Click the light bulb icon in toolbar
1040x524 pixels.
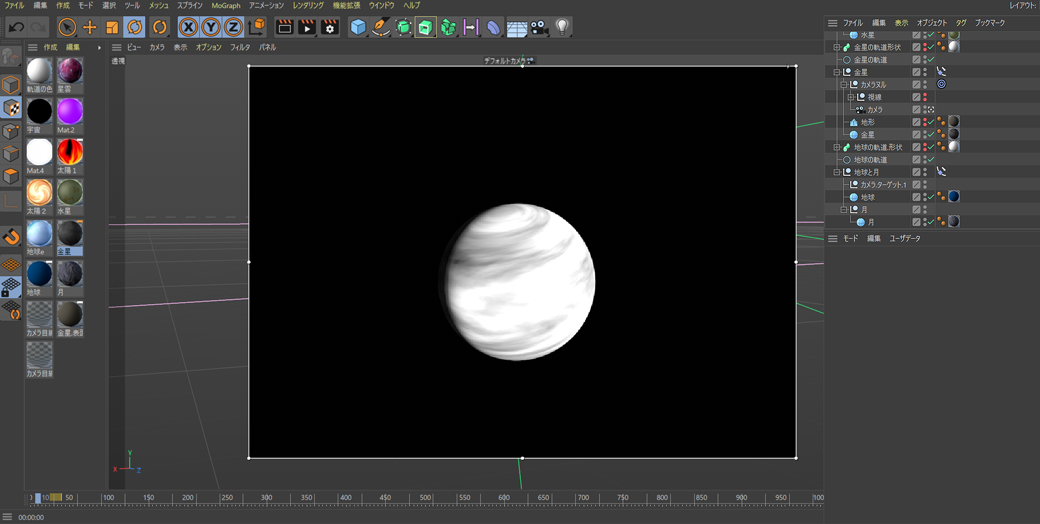coord(563,27)
